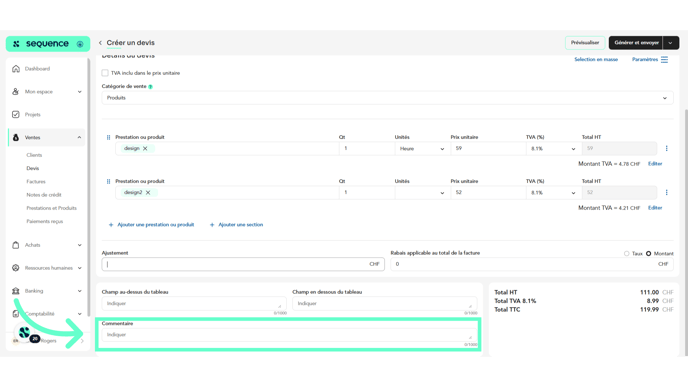
Task: Grab the drag handle of design row
Action: (108, 137)
